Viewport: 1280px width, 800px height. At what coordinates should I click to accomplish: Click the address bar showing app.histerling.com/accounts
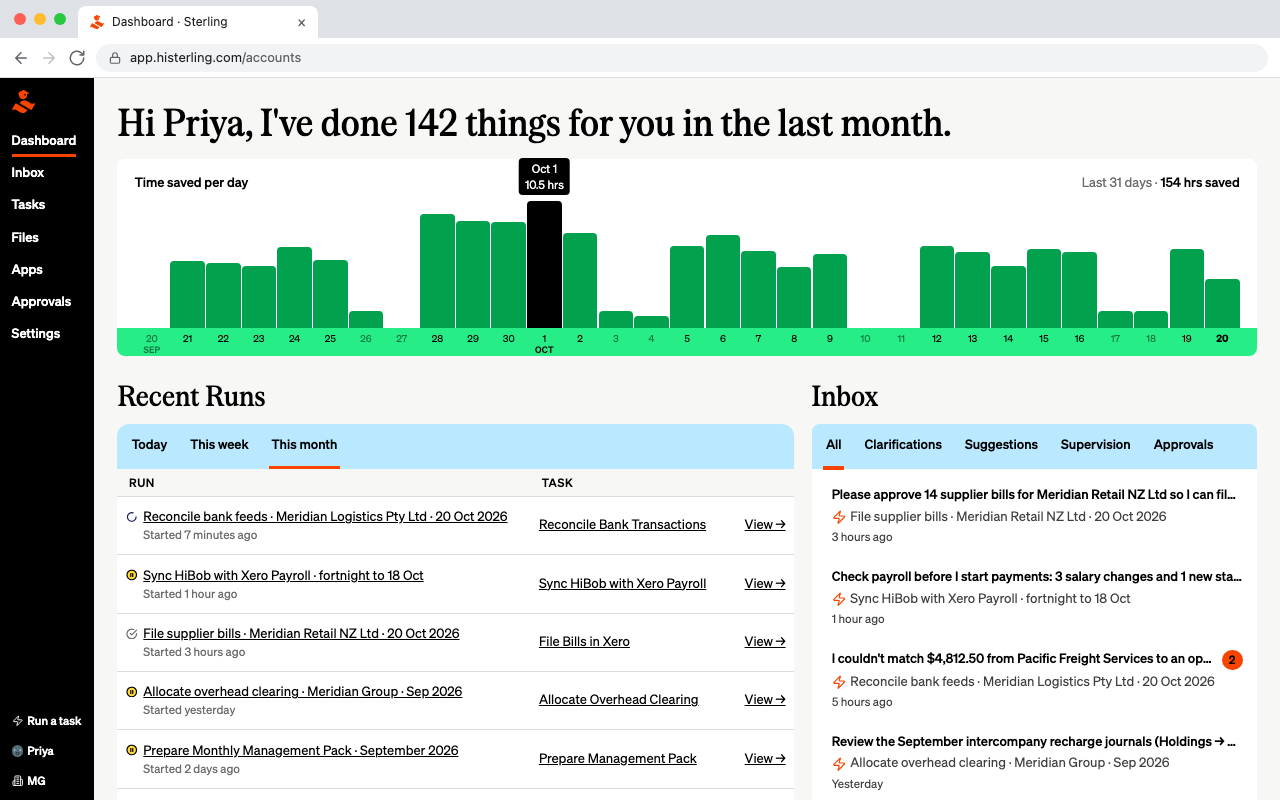[x=682, y=58]
